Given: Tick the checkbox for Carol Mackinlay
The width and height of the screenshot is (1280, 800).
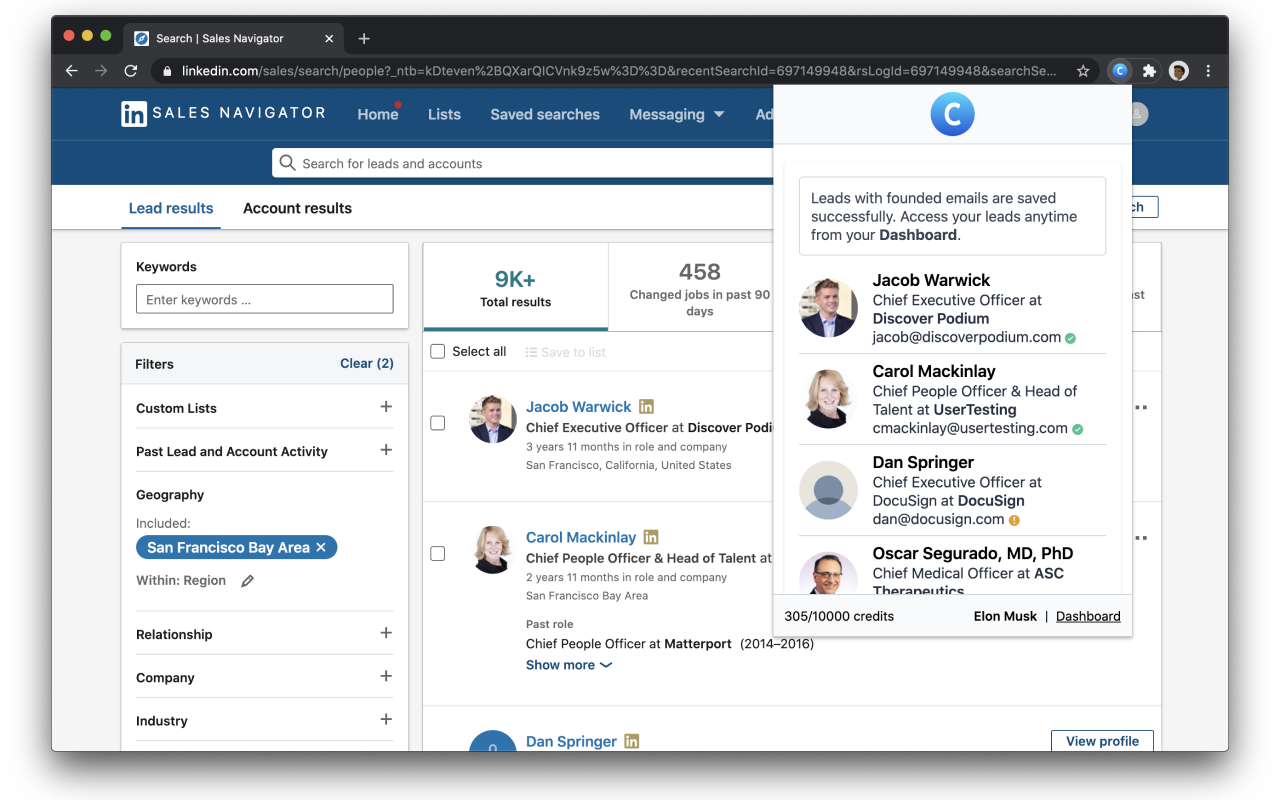Looking at the screenshot, I should pyautogui.click(x=438, y=553).
